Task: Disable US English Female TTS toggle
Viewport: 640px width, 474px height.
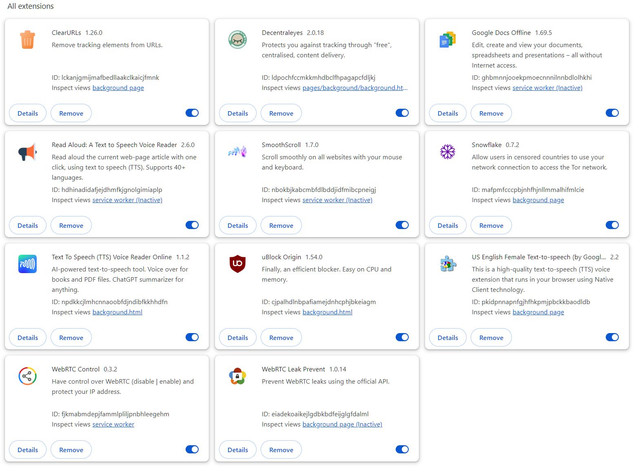Action: 612,337
